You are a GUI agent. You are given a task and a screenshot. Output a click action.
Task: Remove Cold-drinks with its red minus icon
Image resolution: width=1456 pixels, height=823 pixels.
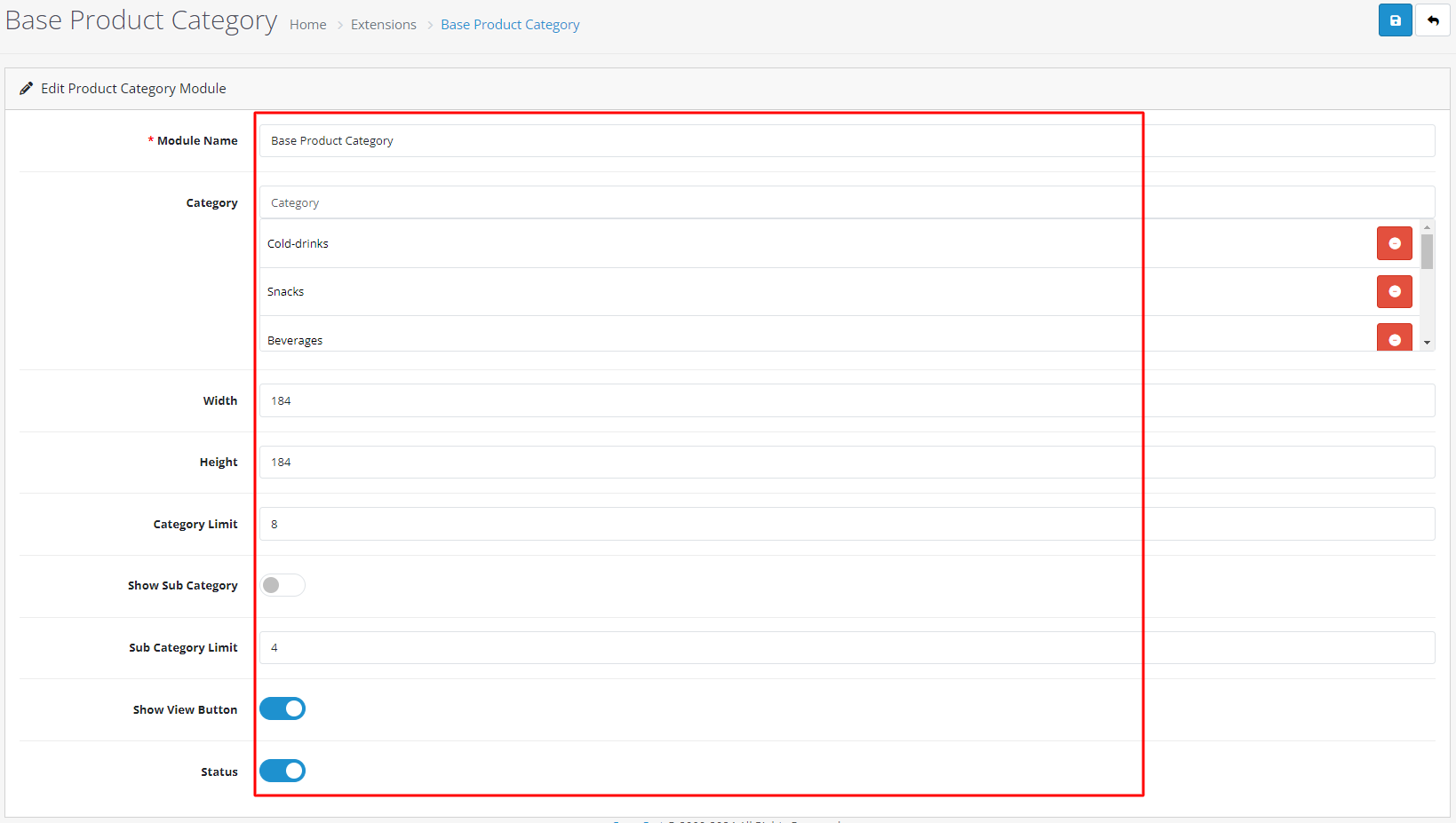pos(1394,243)
